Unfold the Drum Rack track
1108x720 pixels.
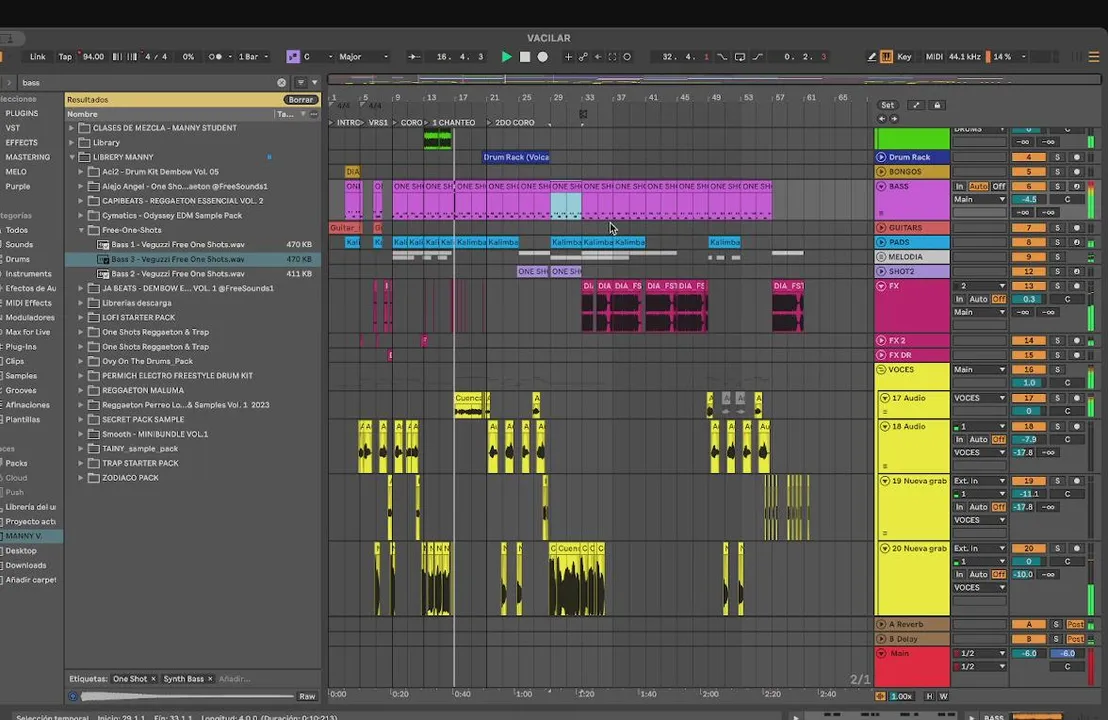click(881, 157)
